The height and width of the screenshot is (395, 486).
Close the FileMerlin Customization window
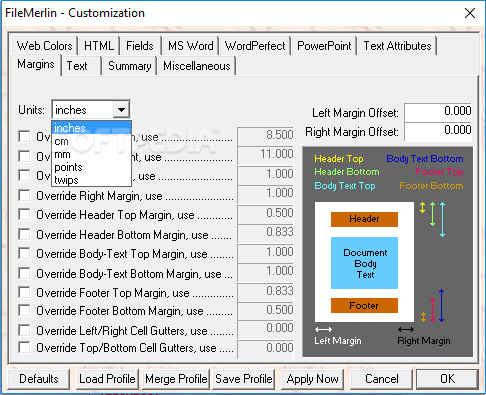[470, 13]
